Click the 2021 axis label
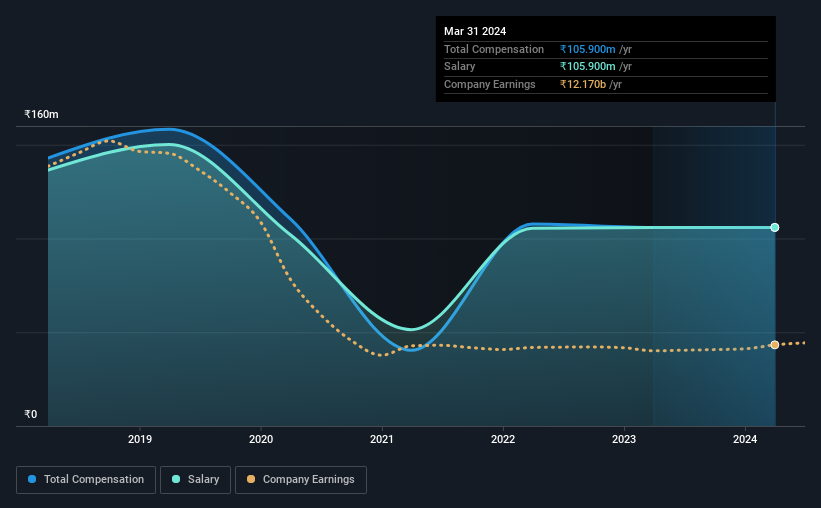The image size is (821, 508). click(382, 439)
